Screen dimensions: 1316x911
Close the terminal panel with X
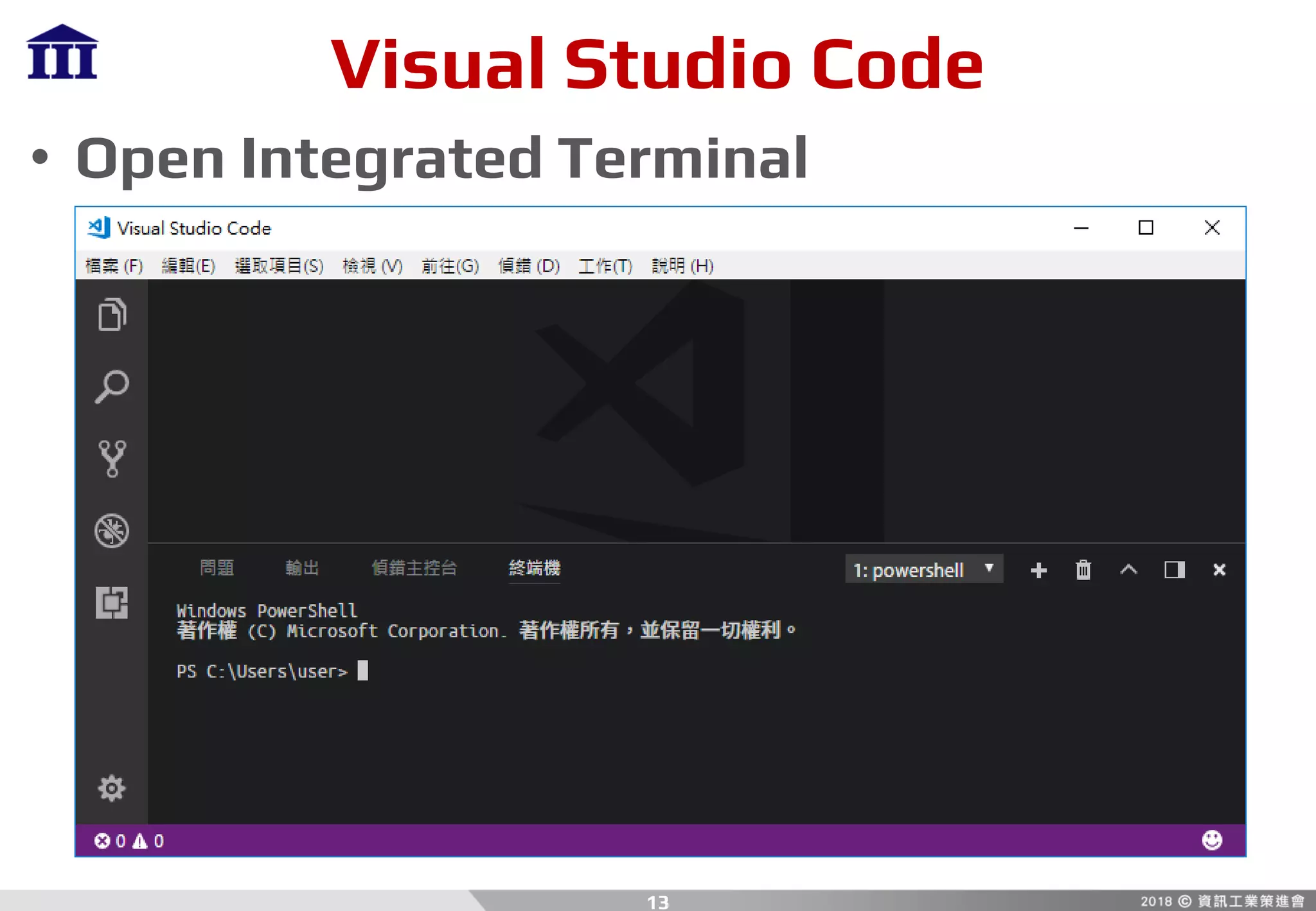(x=1219, y=570)
